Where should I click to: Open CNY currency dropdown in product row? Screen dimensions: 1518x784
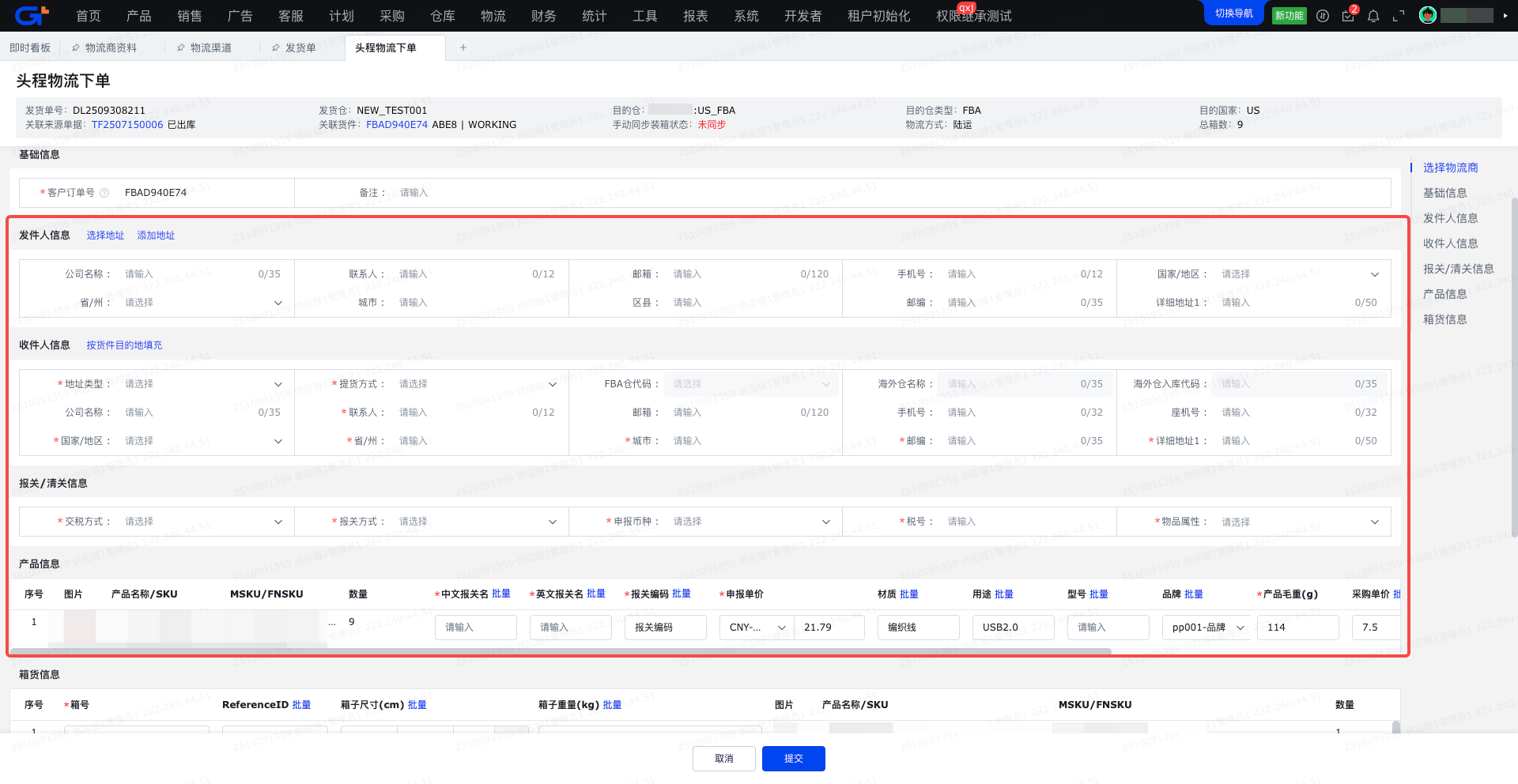tap(757, 628)
